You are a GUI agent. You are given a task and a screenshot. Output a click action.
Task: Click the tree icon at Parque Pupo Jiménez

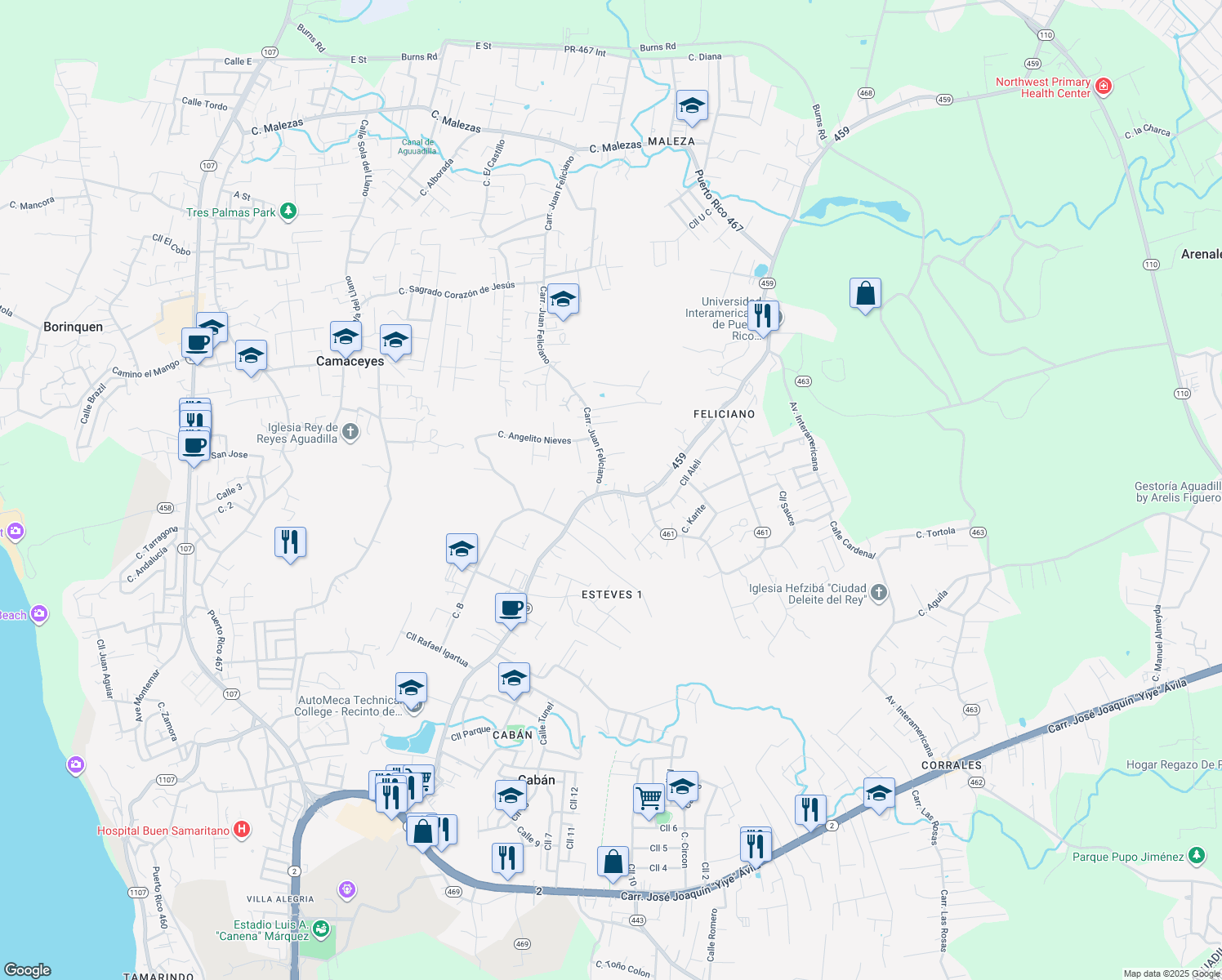pos(1195,856)
